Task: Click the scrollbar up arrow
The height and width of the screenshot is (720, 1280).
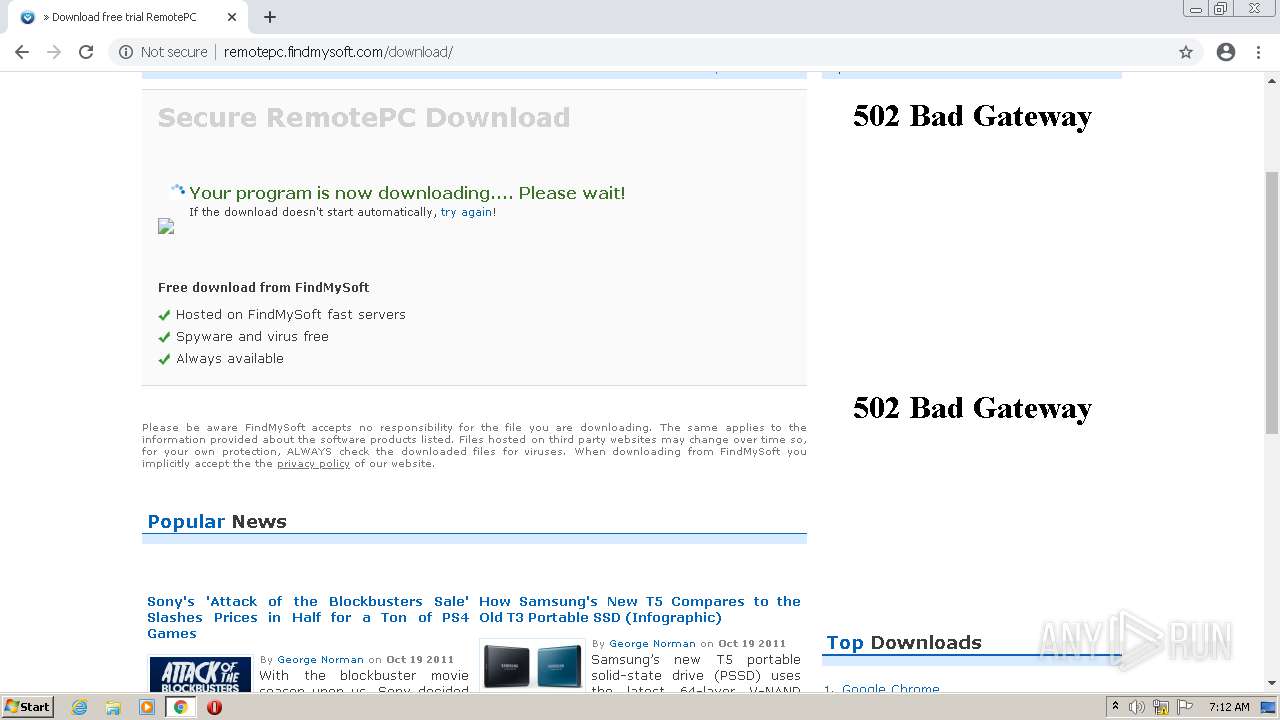Action: click(1272, 79)
